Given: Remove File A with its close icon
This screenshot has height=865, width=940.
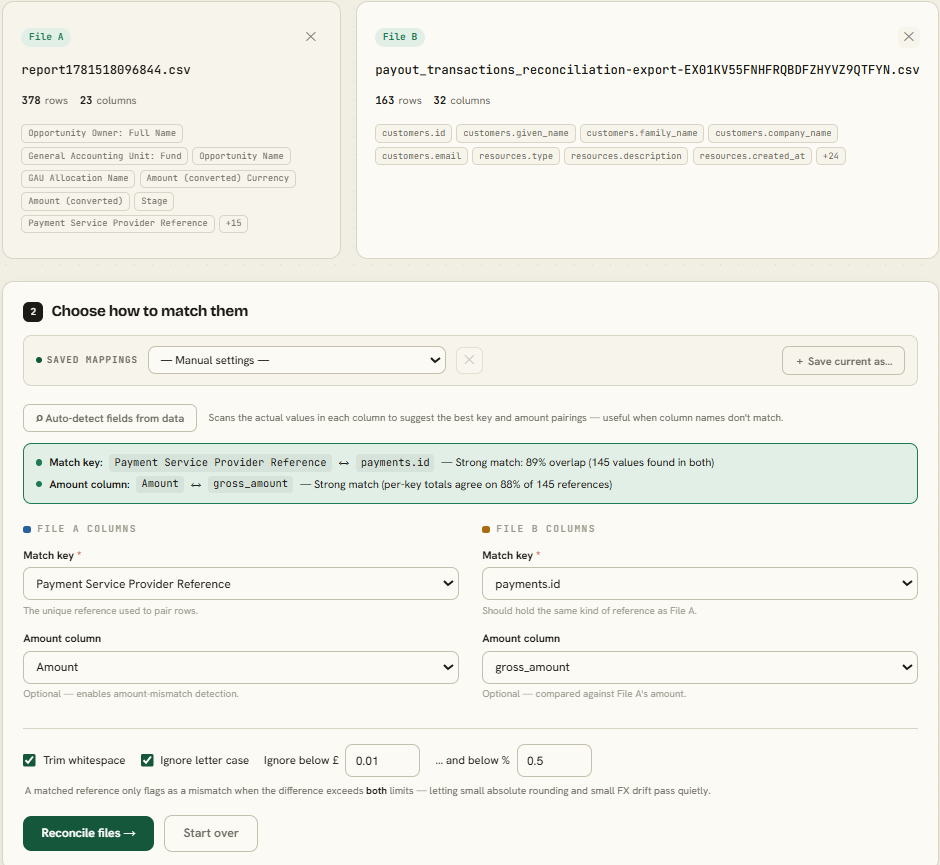Looking at the screenshot, I should point(311,37).
